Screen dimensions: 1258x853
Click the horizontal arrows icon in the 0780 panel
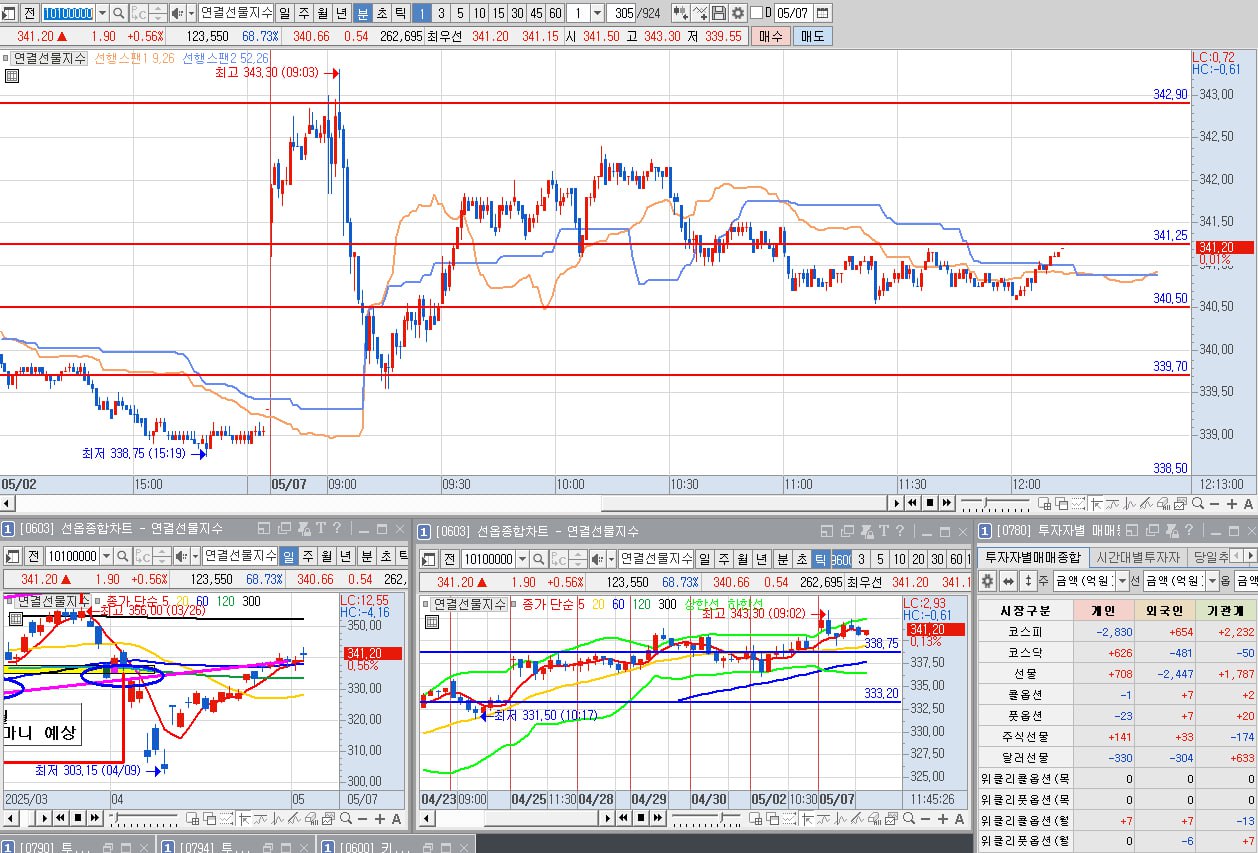[1008, 581]
